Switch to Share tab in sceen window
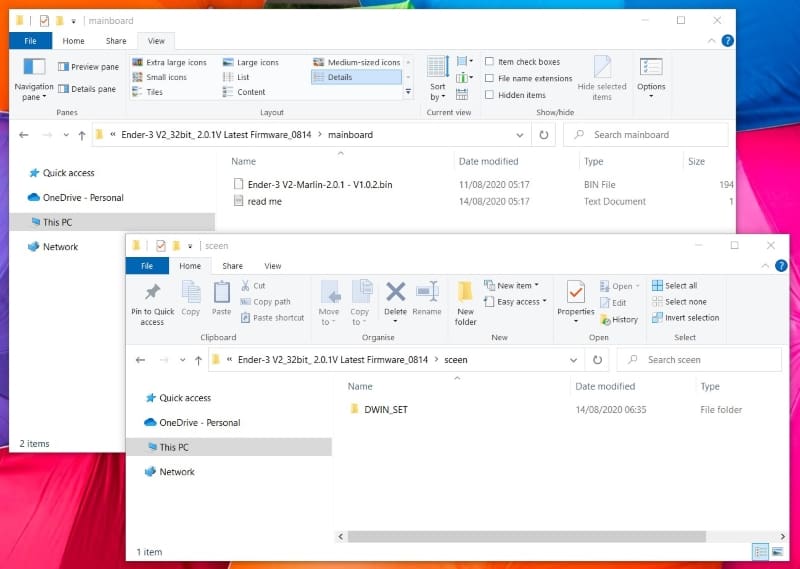Viewport: 800px width, 569px height. [x=232, y=266]
